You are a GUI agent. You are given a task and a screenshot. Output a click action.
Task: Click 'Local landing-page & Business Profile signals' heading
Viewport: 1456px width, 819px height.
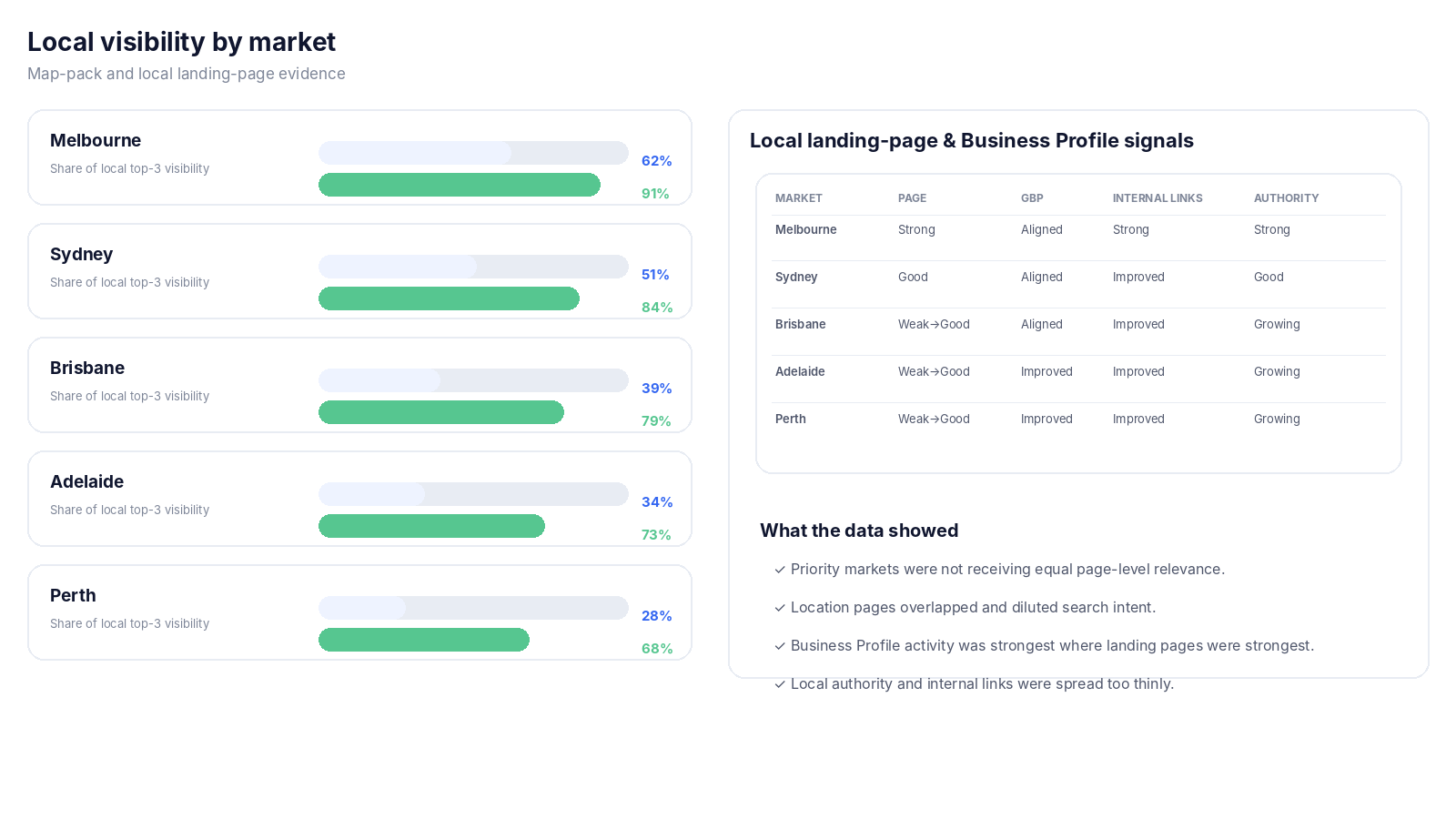coord(972,140)
